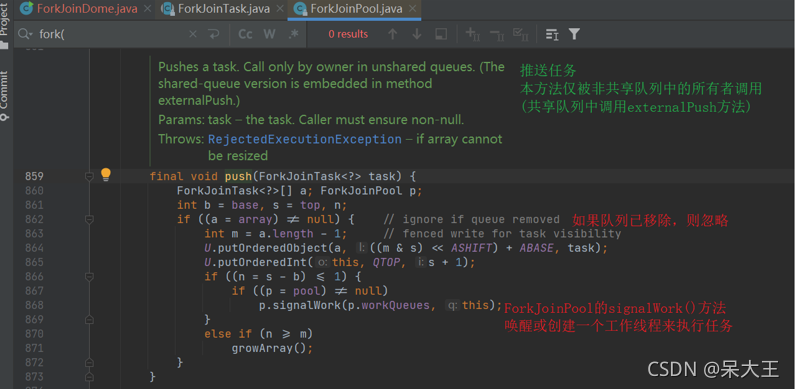Unselect occurrence icon in find bar

(x=497, y=34)
